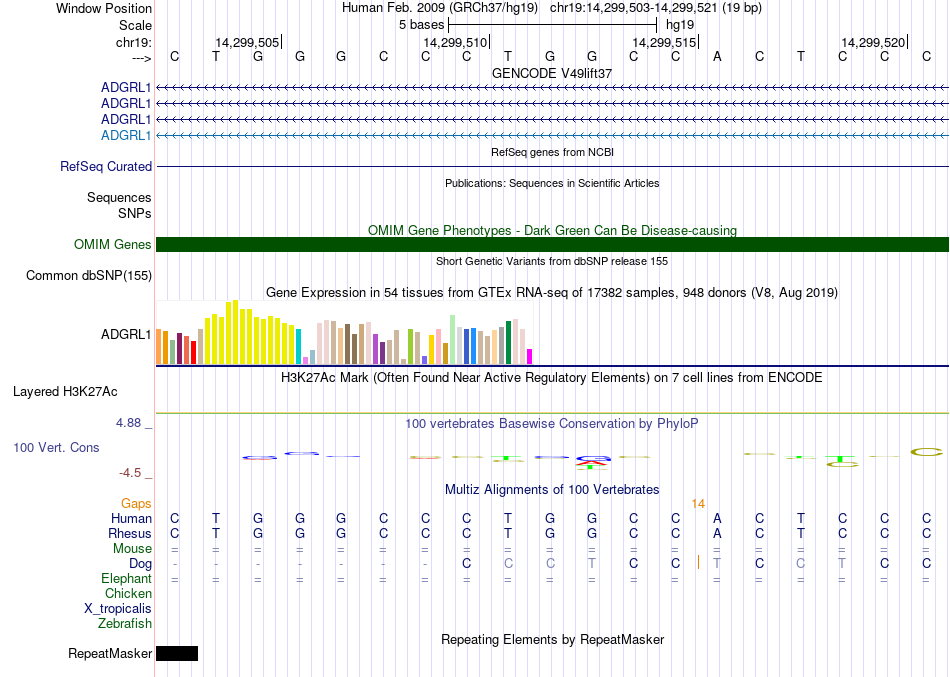This screenshot has width=950, height=677.
Task: Click the Scale bar labeled 5 bases
Action: (x=552, y=24)
